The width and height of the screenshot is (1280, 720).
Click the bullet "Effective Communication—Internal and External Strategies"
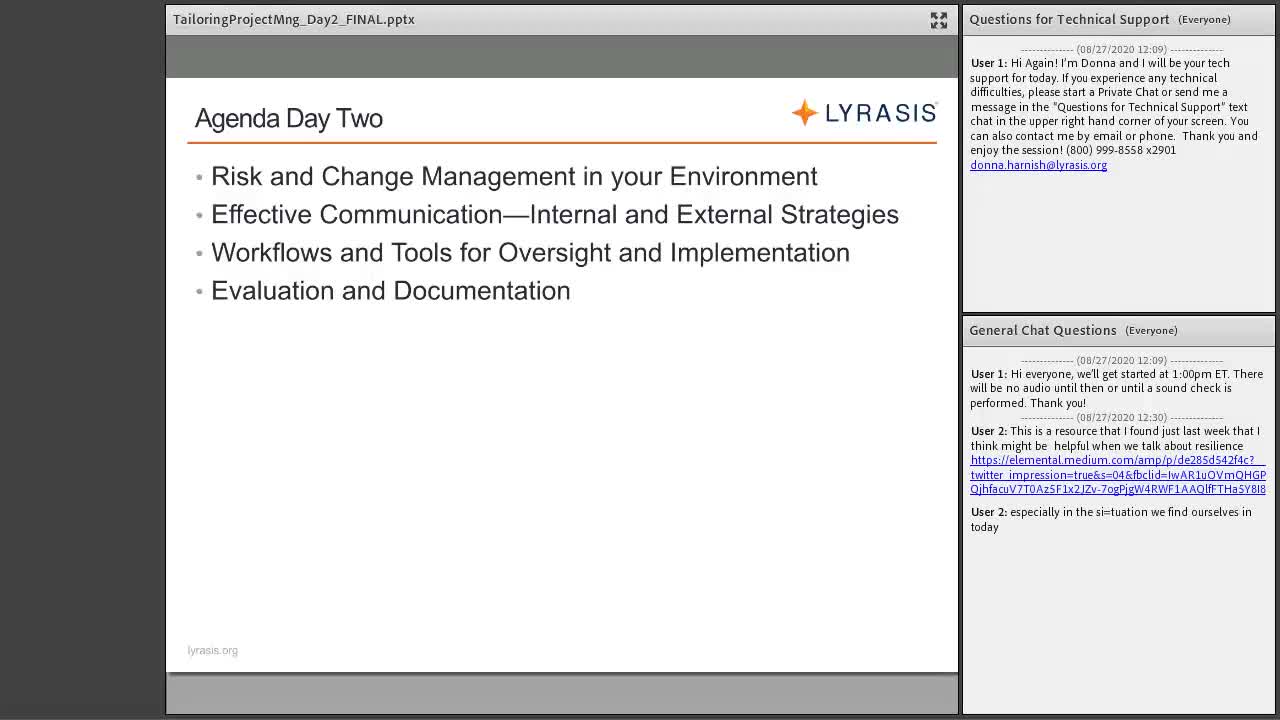[555, 214]
